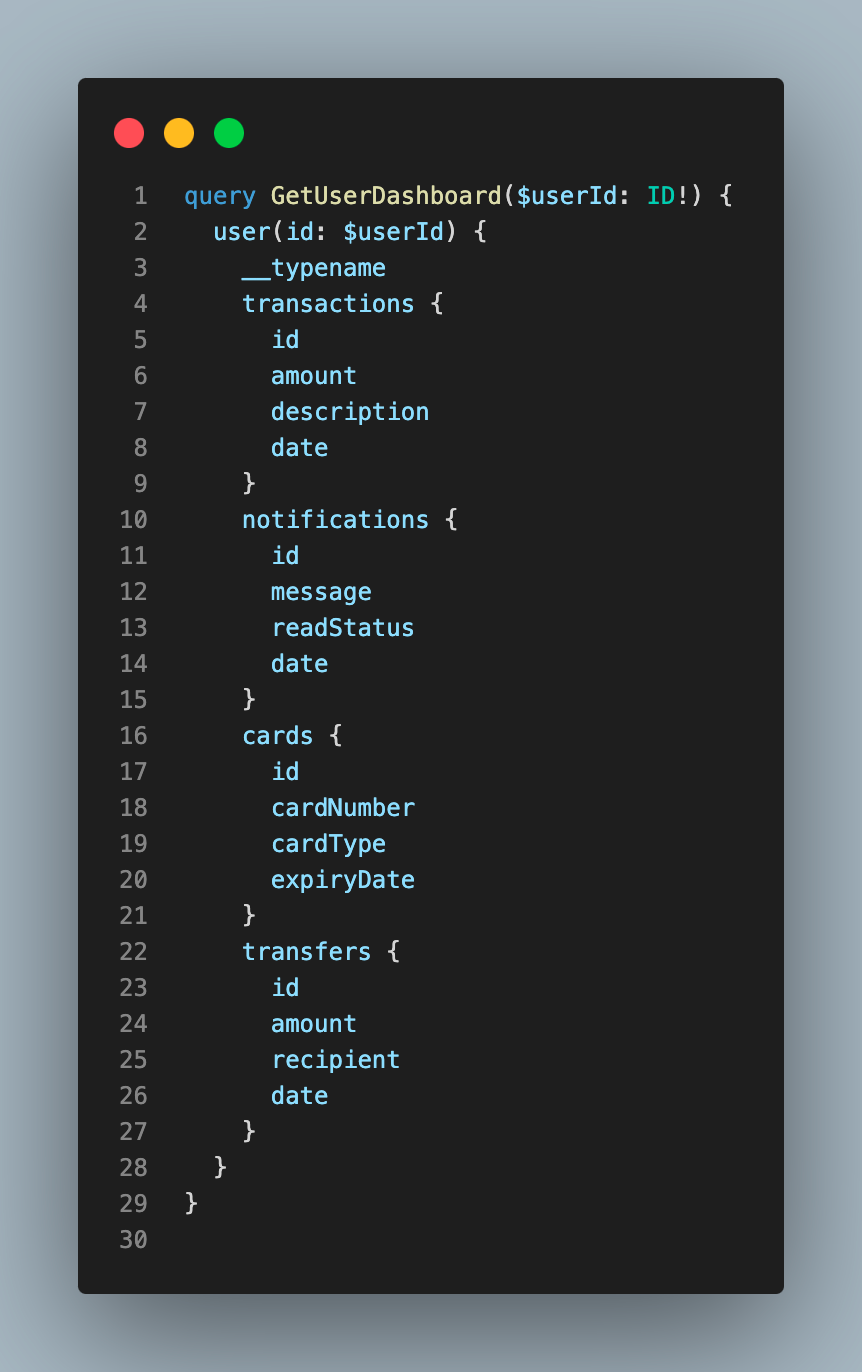Click the green maximize dot

coord(229,133)
